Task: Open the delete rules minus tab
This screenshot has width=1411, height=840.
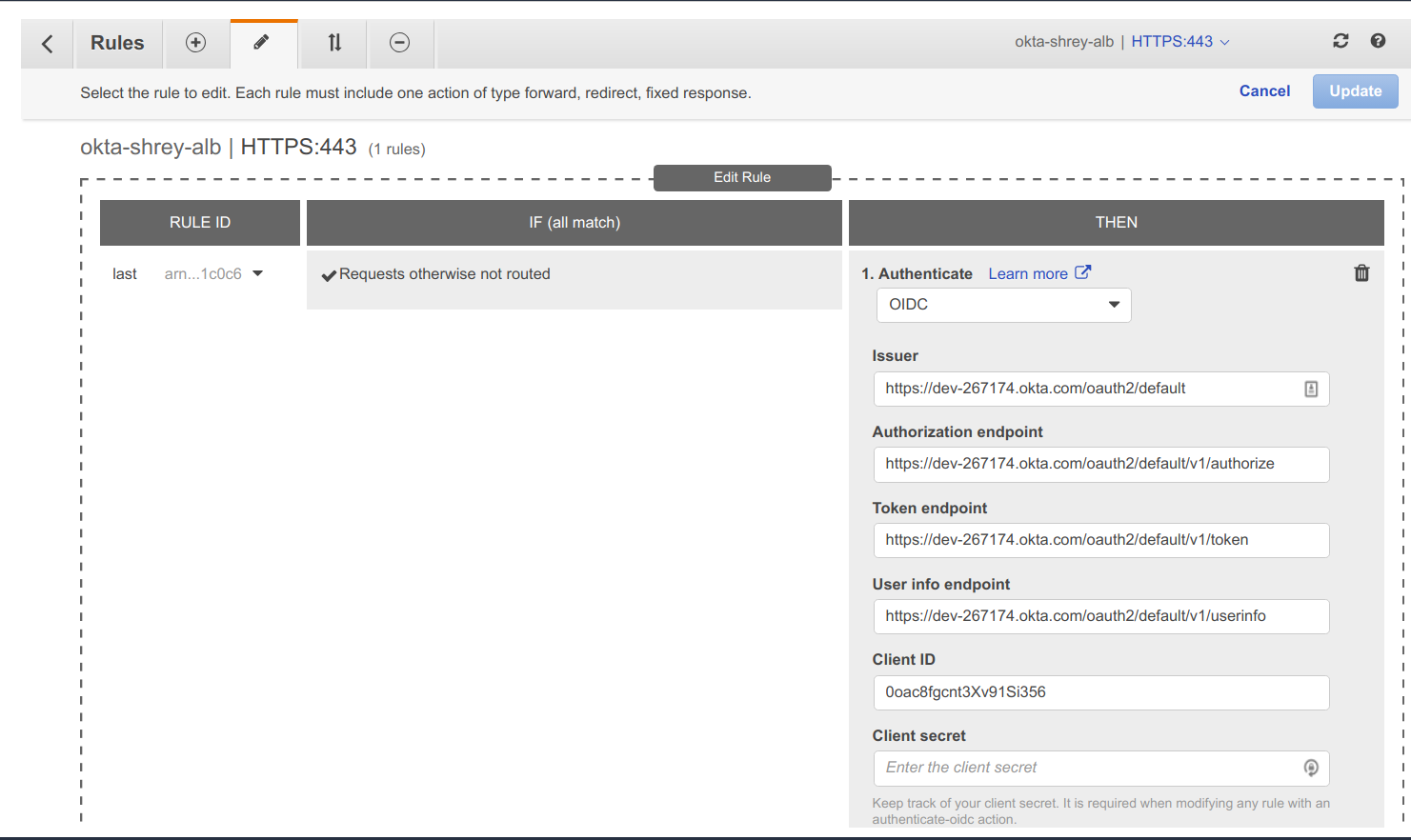Action: click(x=400, y=43)
